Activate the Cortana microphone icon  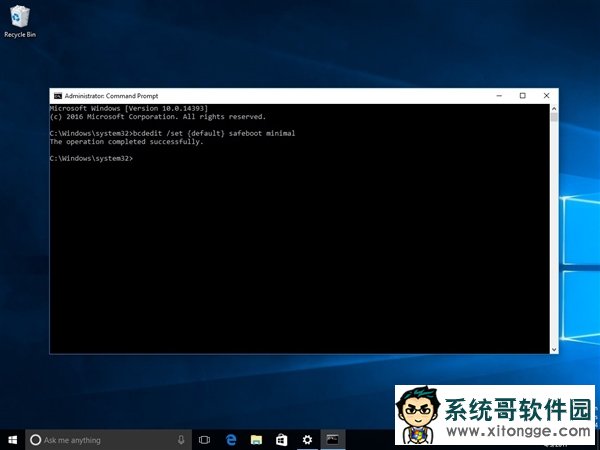click(x=181, y=439)
